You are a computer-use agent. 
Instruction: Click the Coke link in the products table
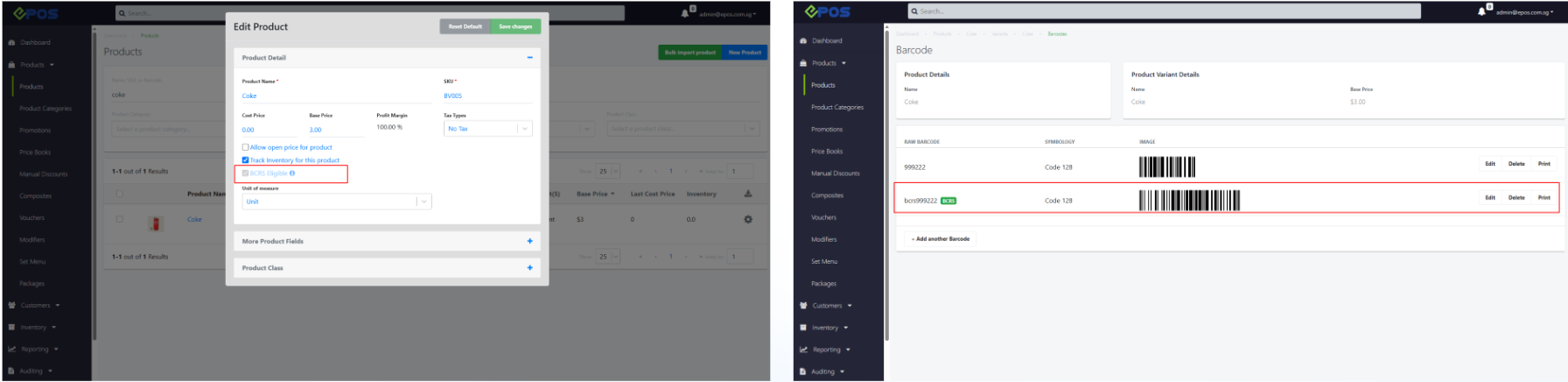(x=194, y=220)
